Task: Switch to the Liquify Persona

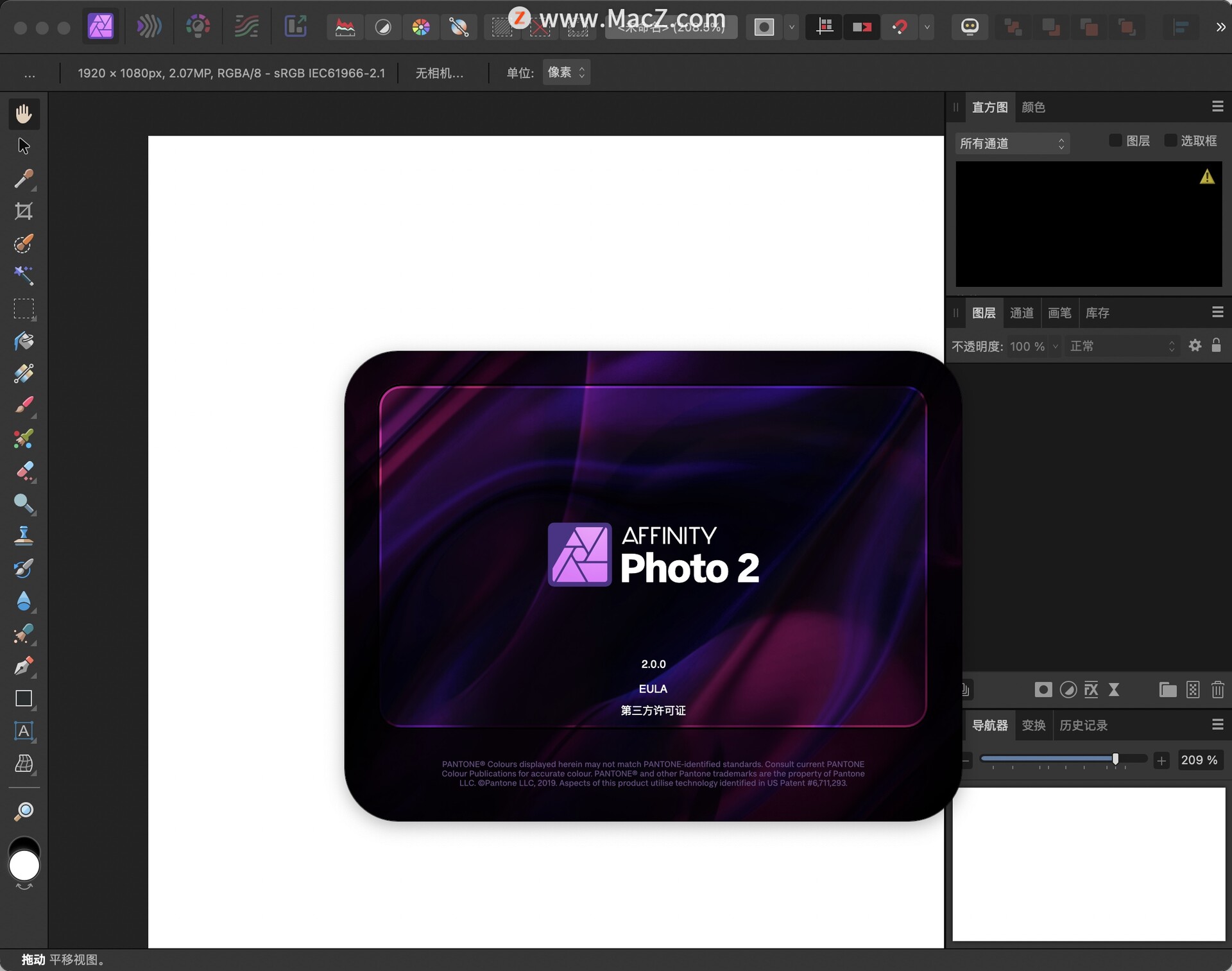Action: click(x=149, y=26)
